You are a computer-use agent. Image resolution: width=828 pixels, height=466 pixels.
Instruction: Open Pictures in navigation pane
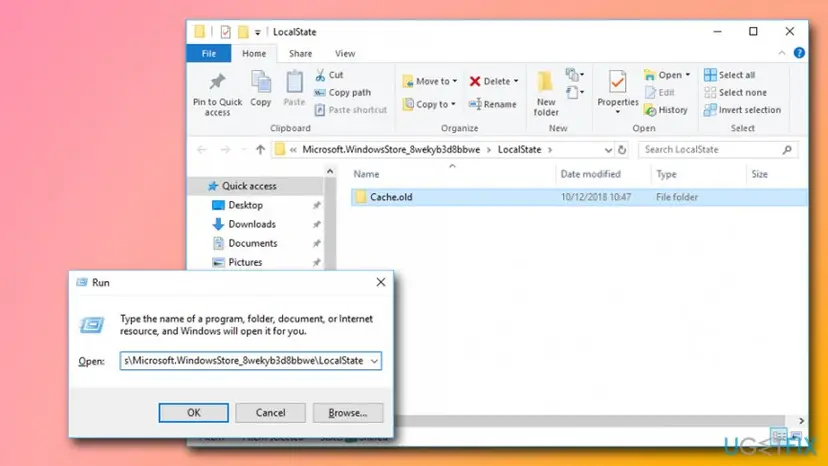(245, 262)
